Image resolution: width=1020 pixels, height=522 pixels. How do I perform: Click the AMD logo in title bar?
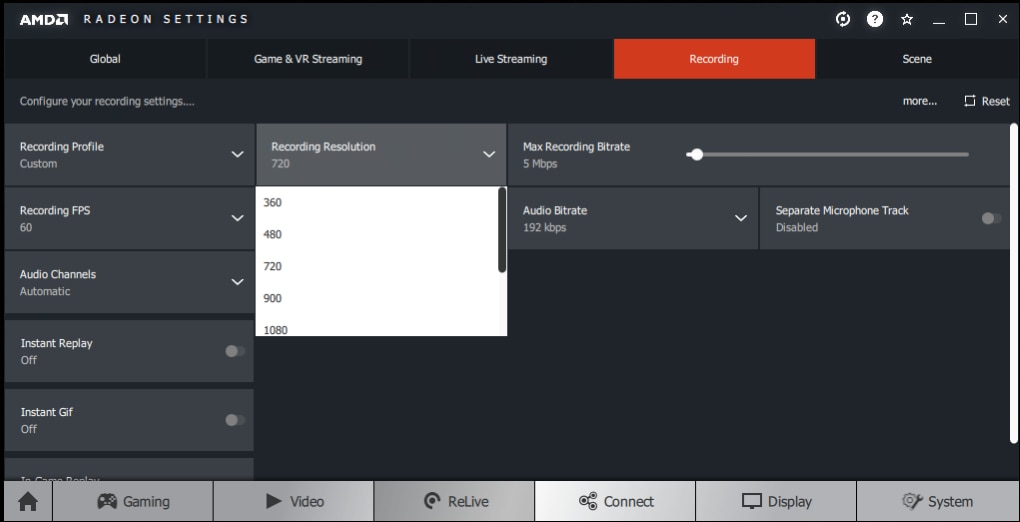pyautogui.click(x=44, y=20)
